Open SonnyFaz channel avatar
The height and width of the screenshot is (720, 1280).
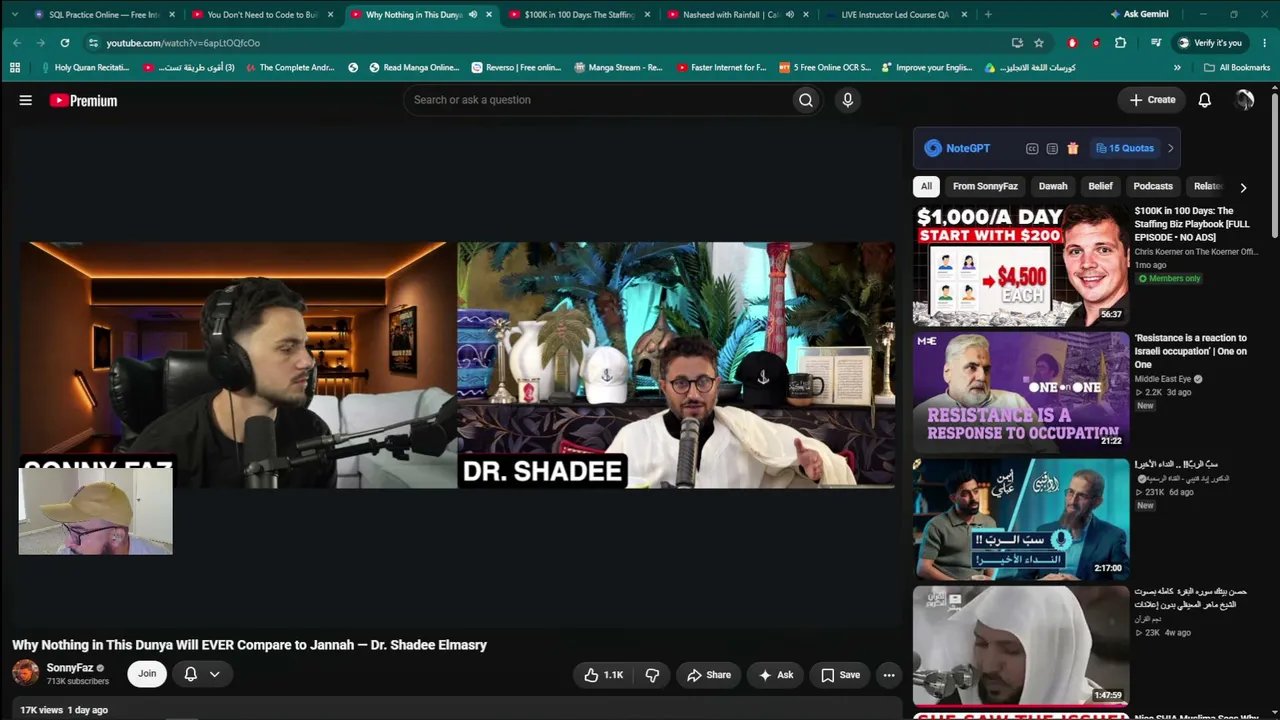(26, 673)
